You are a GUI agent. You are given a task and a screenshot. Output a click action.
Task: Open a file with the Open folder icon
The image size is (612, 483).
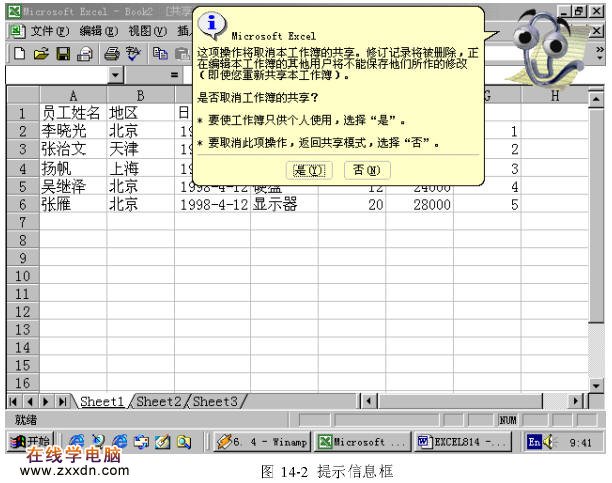[41, 53]
